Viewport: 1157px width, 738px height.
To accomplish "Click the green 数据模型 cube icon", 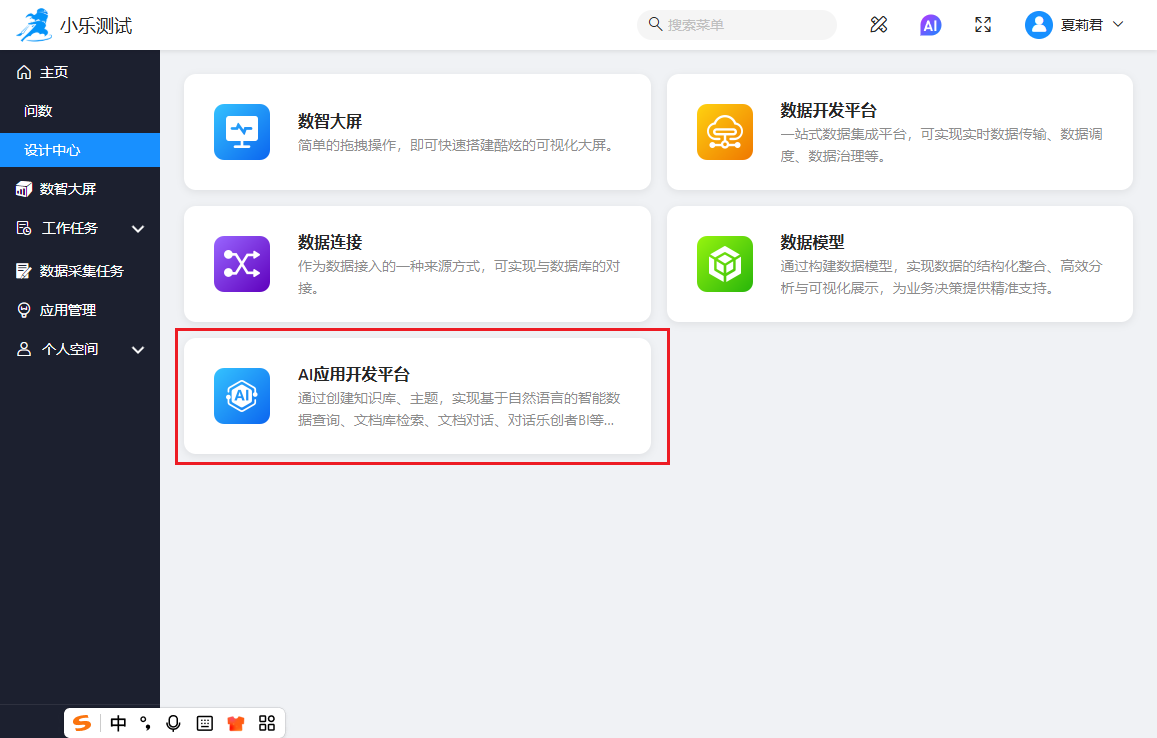I will pyautogui.click(x=724, y=264).
